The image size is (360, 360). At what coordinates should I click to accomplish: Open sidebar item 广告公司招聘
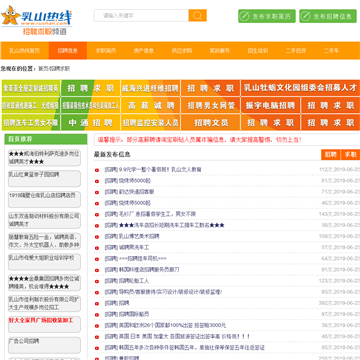(x=44, y=345)
